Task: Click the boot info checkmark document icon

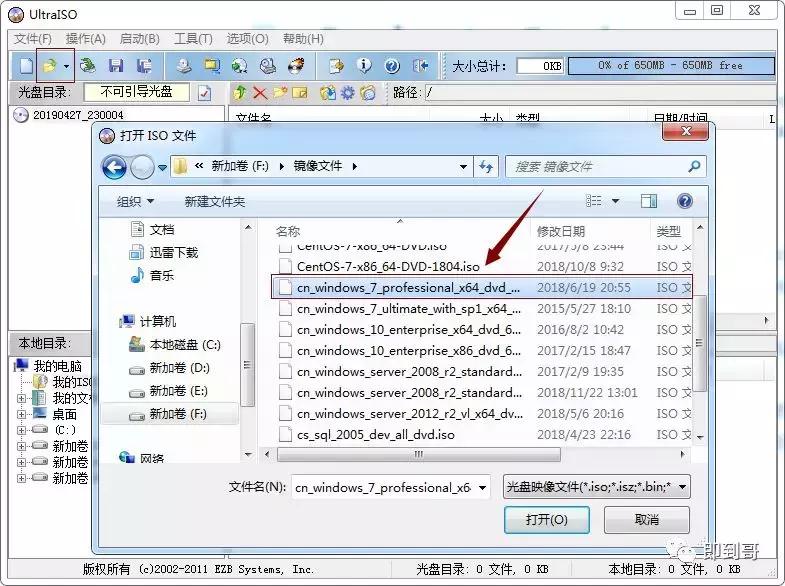Action: coord(204,93)
